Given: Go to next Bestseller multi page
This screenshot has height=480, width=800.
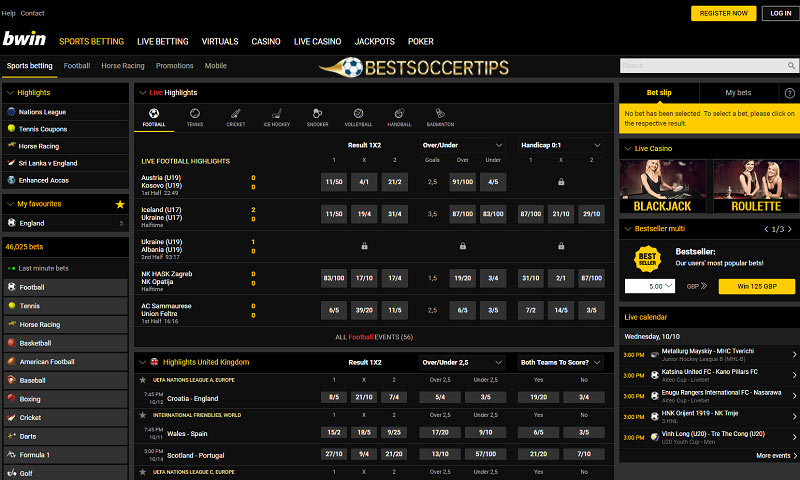Looking at the screenshot, I should (x=790, y=229).
